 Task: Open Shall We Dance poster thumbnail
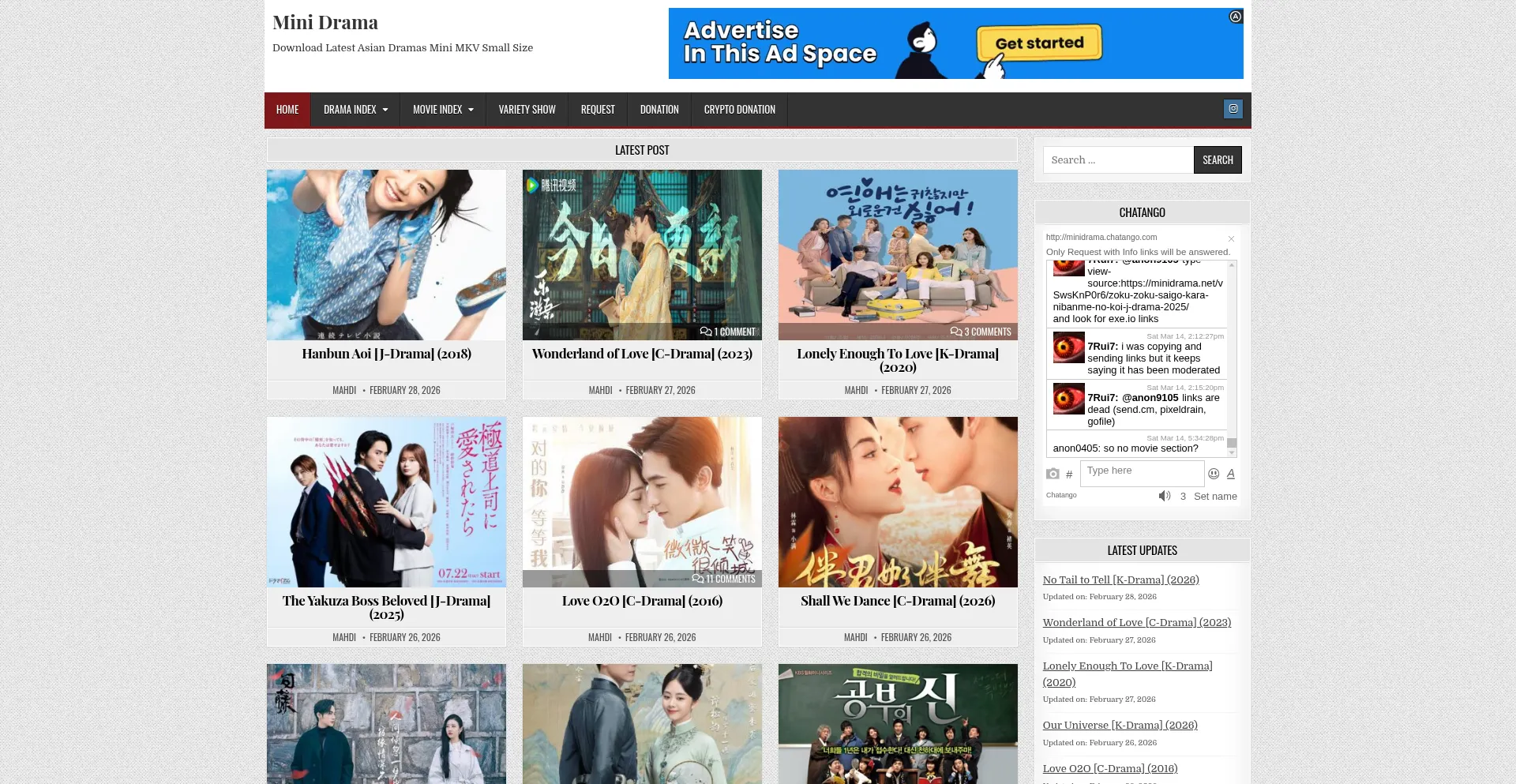click(898, 502)
